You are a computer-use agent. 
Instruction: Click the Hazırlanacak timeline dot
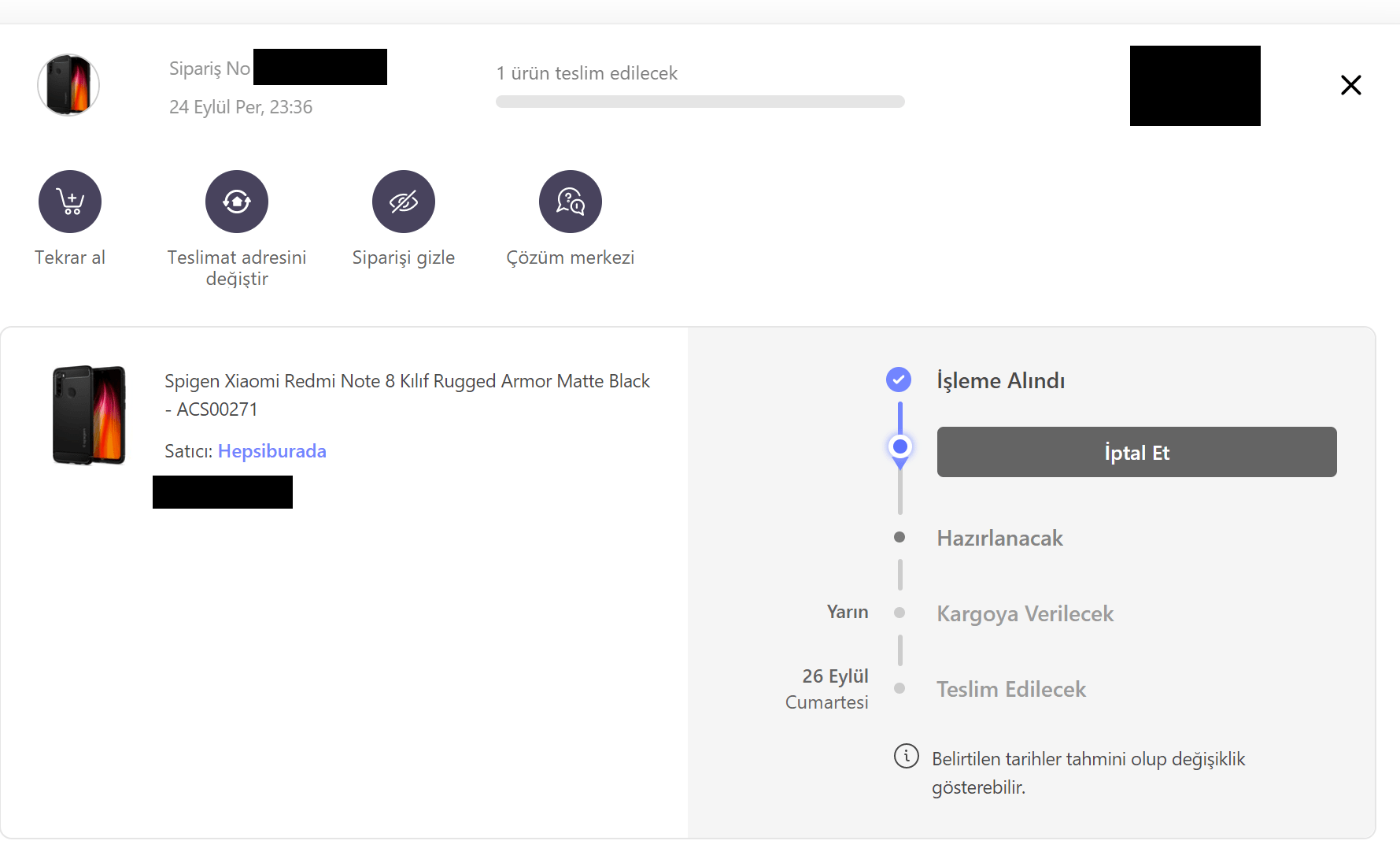point(899,537)
